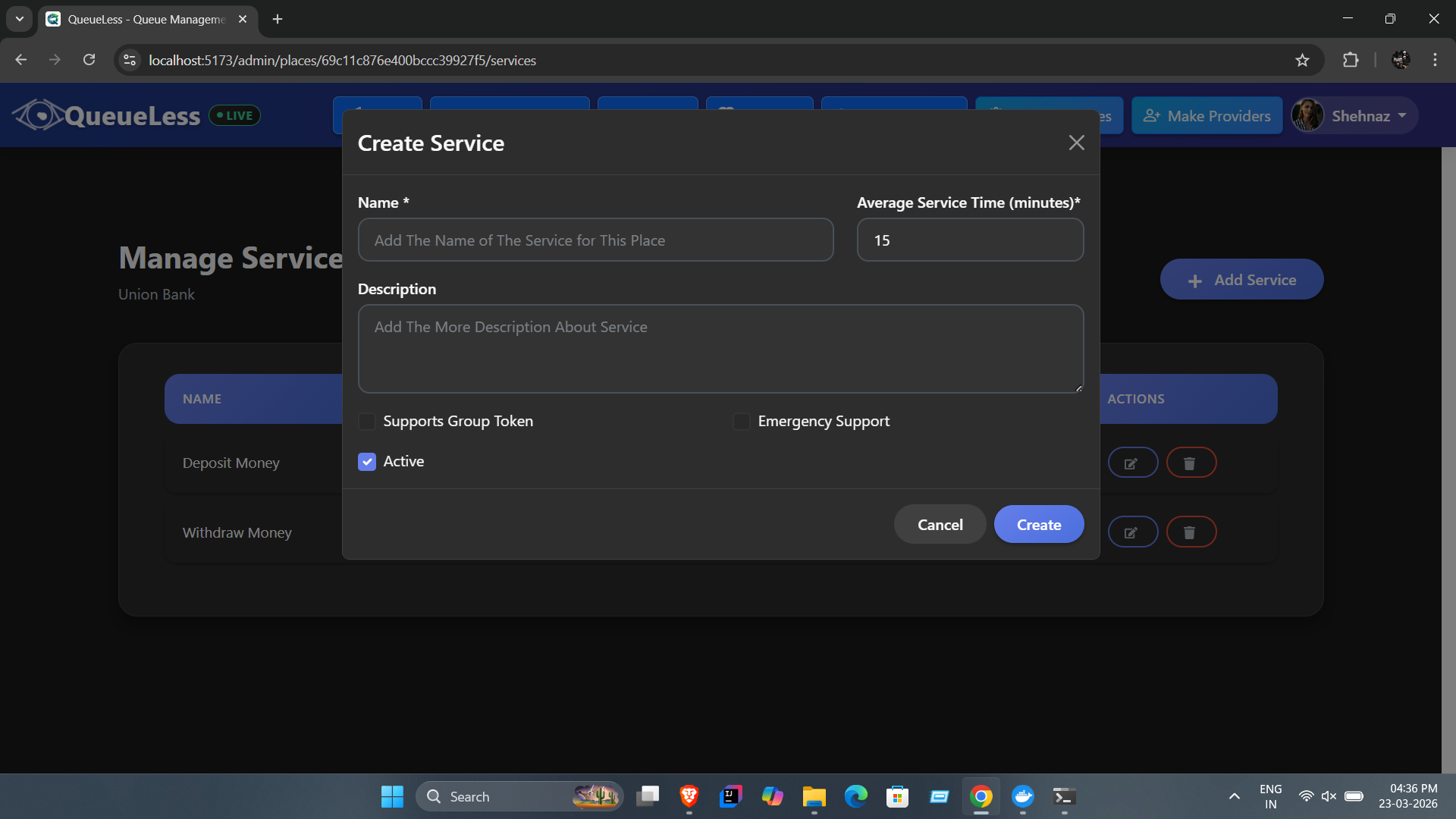Viewport: 1456px width, 819px height.
Task: Open the Terminal from taskbar
Action: pyautogui.click(x=1065, y=796)
